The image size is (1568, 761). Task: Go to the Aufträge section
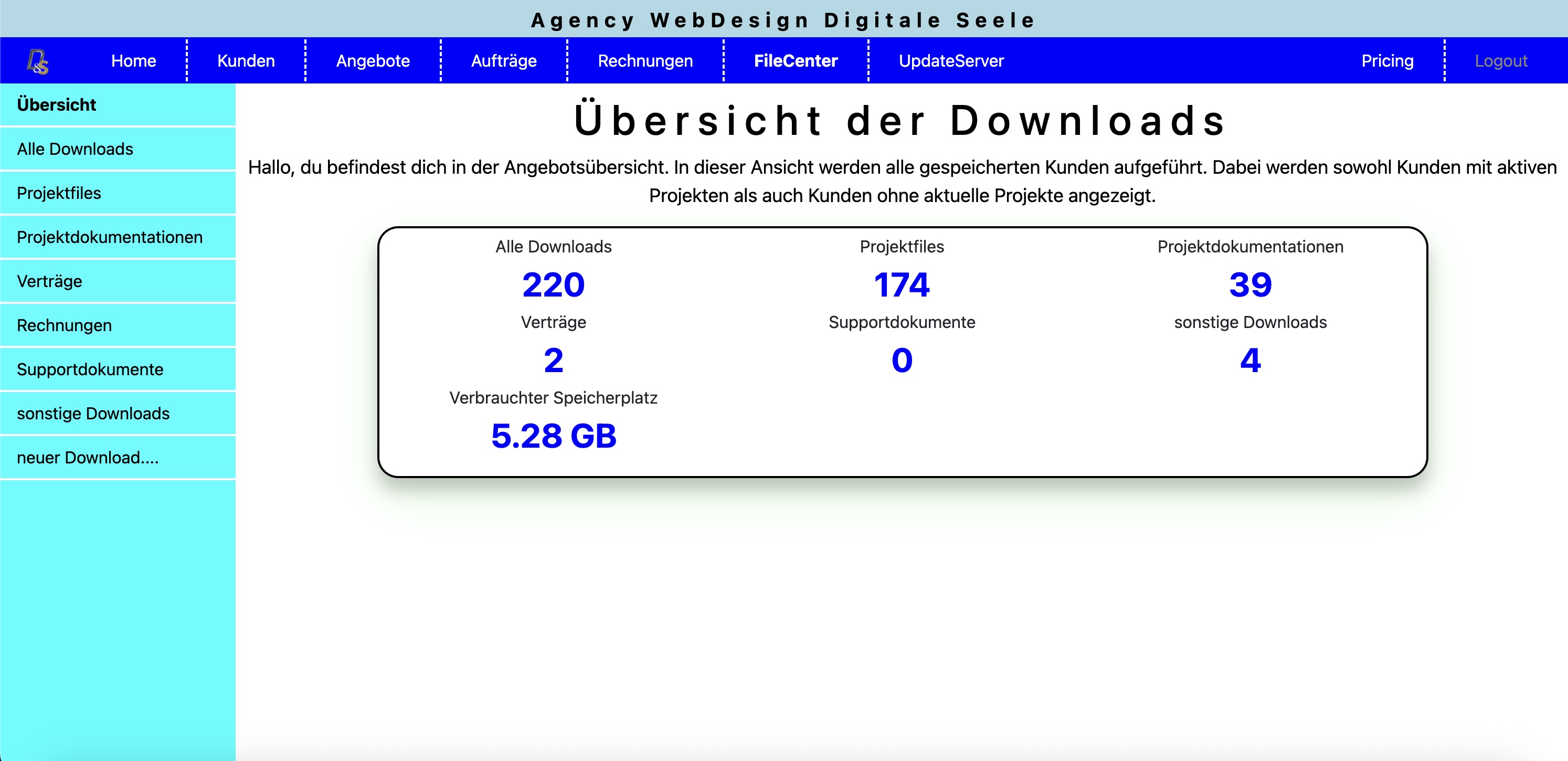pyautogui.click(x=503, y=60)
